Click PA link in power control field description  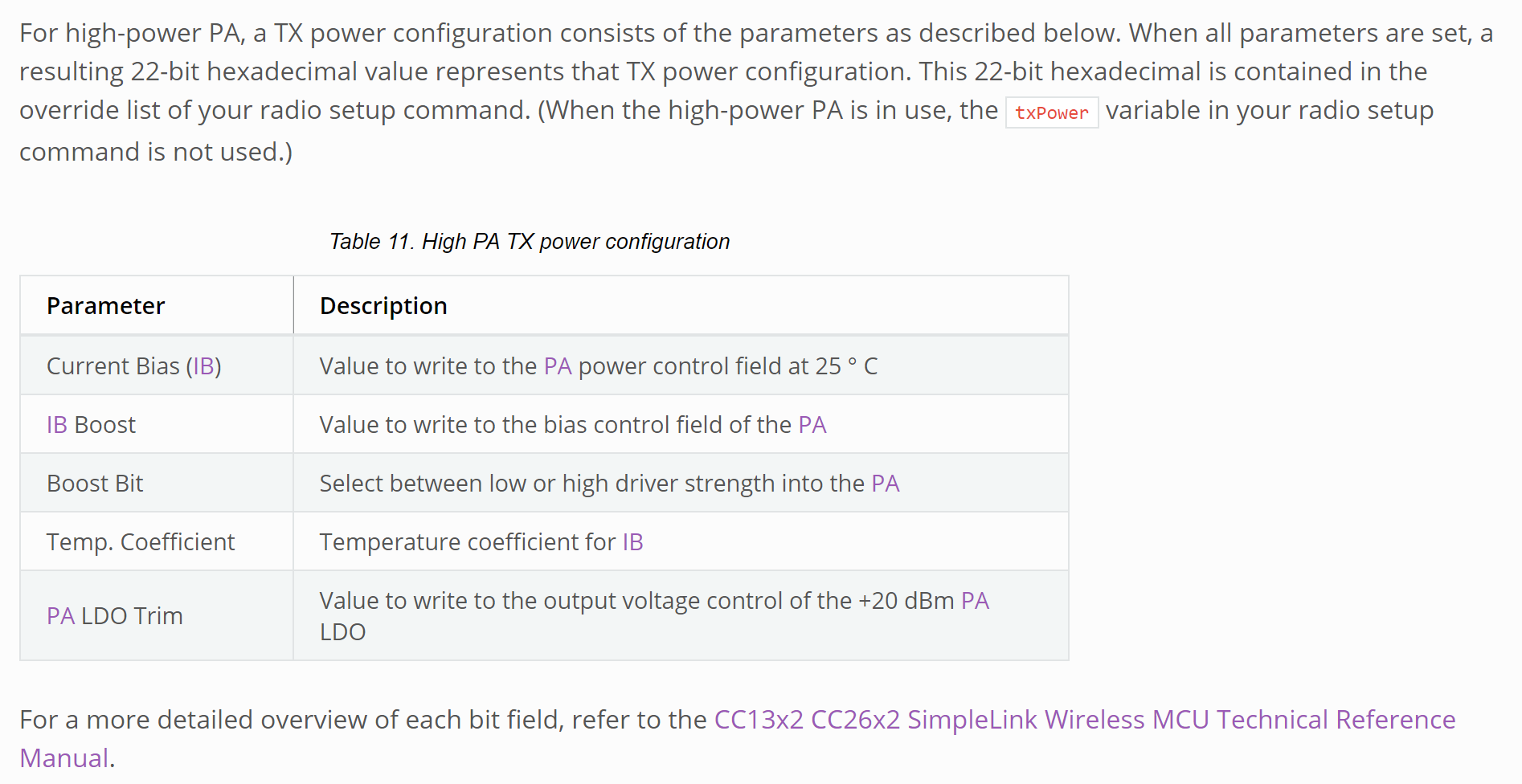pyautogui.click(x=557, y=366)
